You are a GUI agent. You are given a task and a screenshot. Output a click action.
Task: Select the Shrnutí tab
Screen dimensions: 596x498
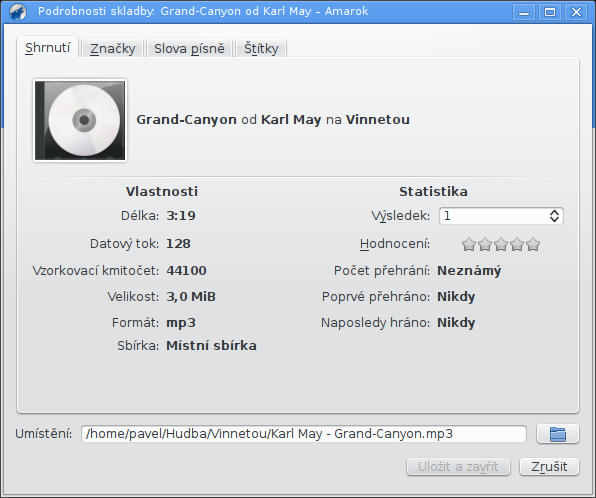tap(48, 48)
